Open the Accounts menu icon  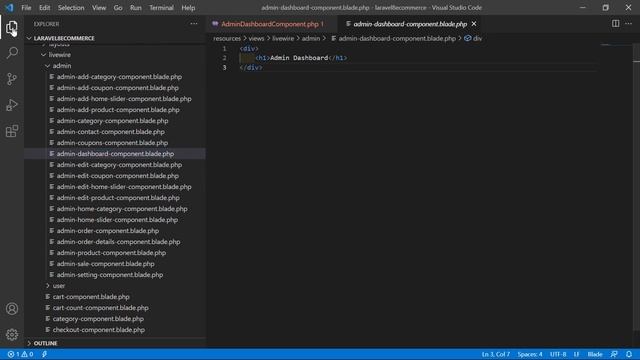click(12, 309)
